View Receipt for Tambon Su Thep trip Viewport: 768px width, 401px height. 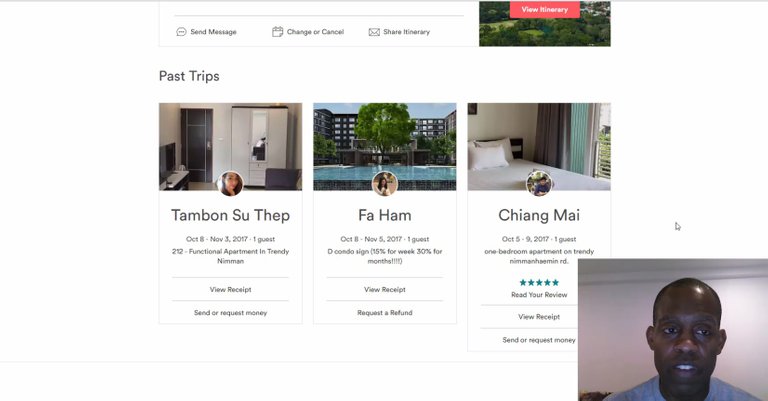(x=230, y=289)
